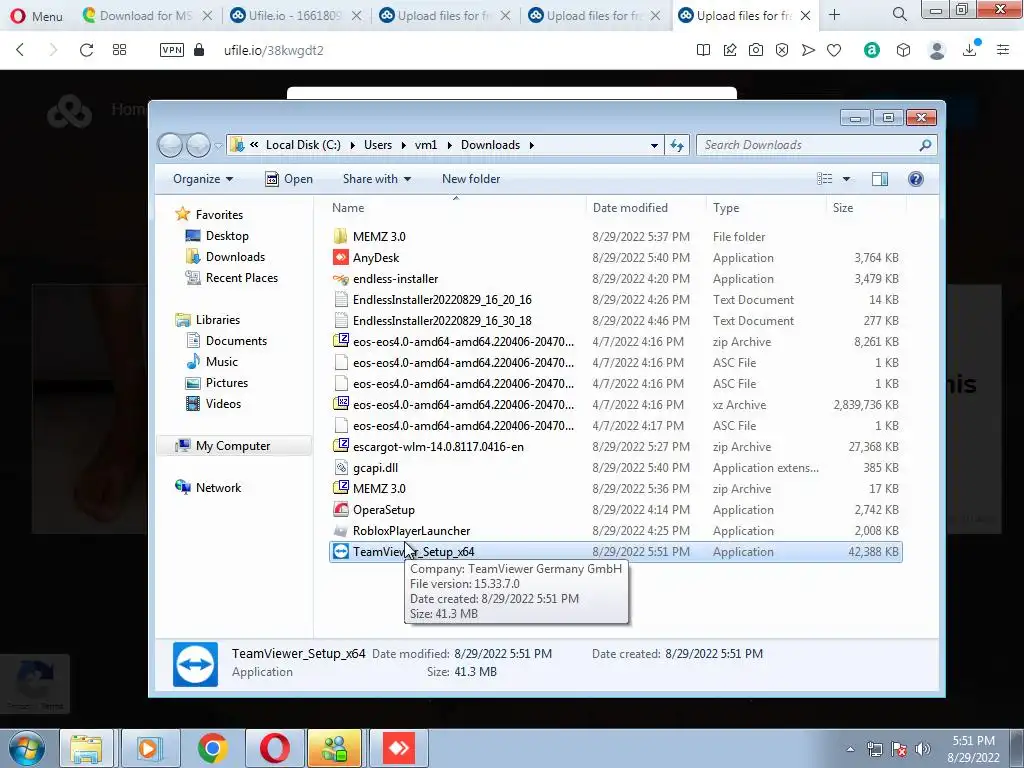Open the extensions cube icon
Viewport: 1024px width, 768px height.
[x=903, y=50]
